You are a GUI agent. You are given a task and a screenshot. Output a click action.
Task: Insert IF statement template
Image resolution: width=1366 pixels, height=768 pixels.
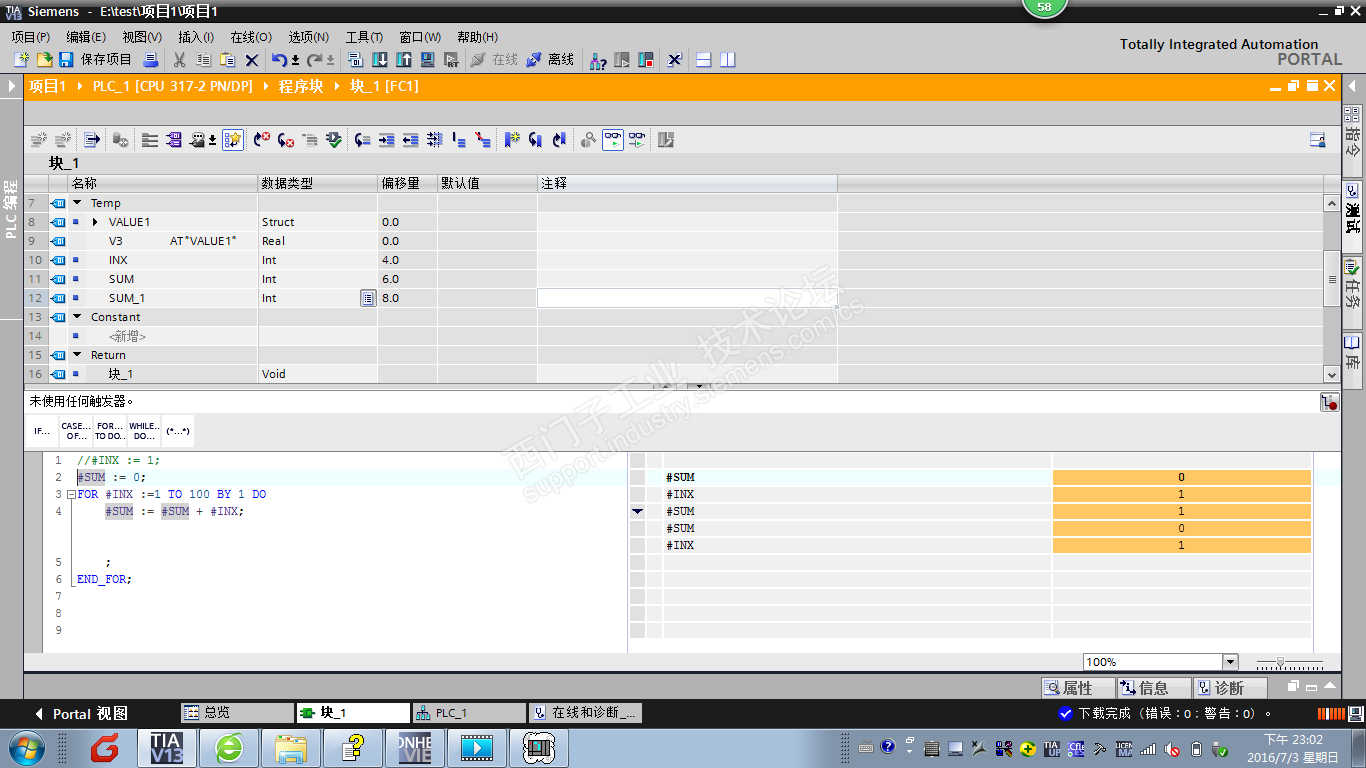(x=42, y=431)
